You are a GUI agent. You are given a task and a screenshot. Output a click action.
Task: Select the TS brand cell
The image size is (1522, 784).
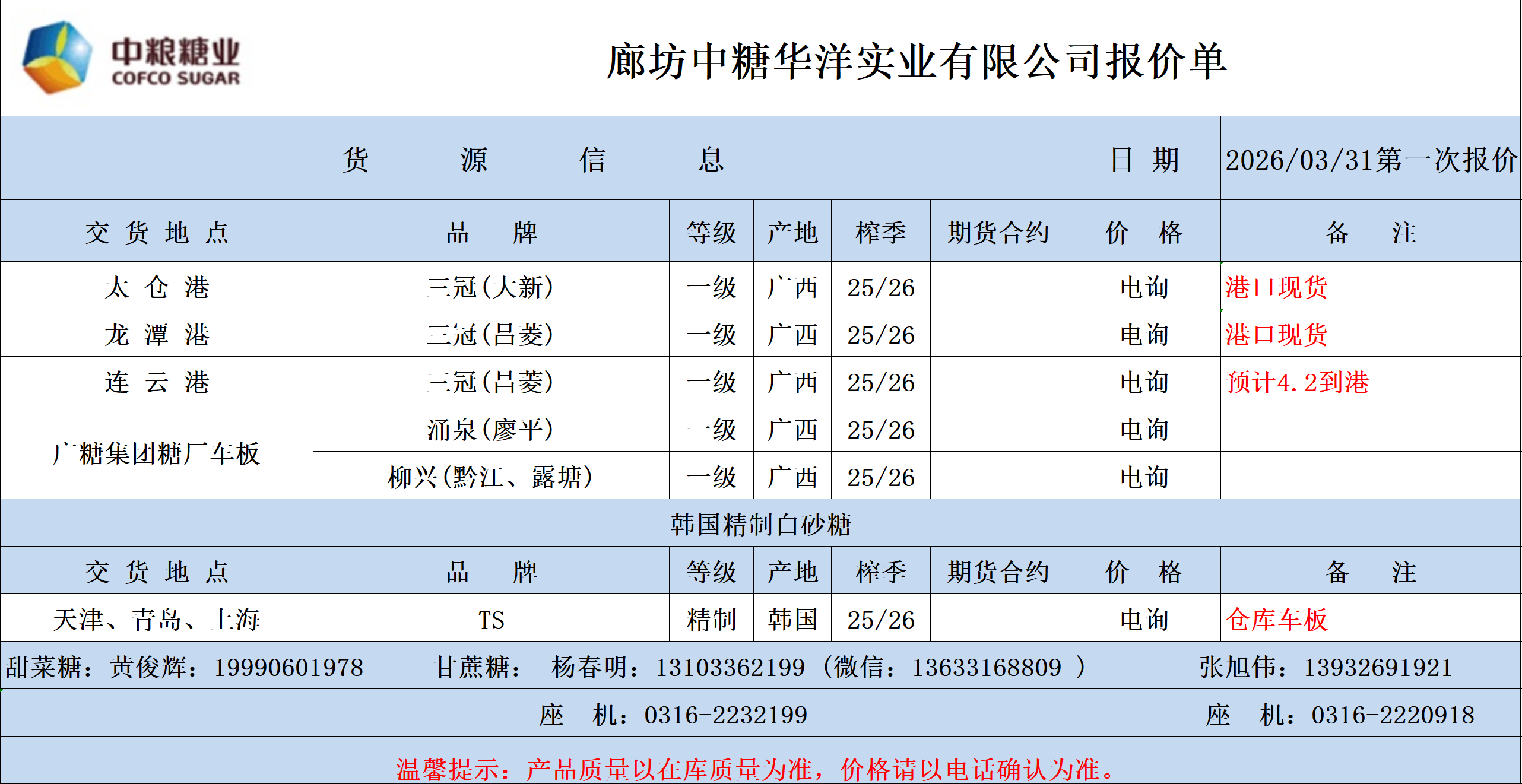(x=491, y=618)
